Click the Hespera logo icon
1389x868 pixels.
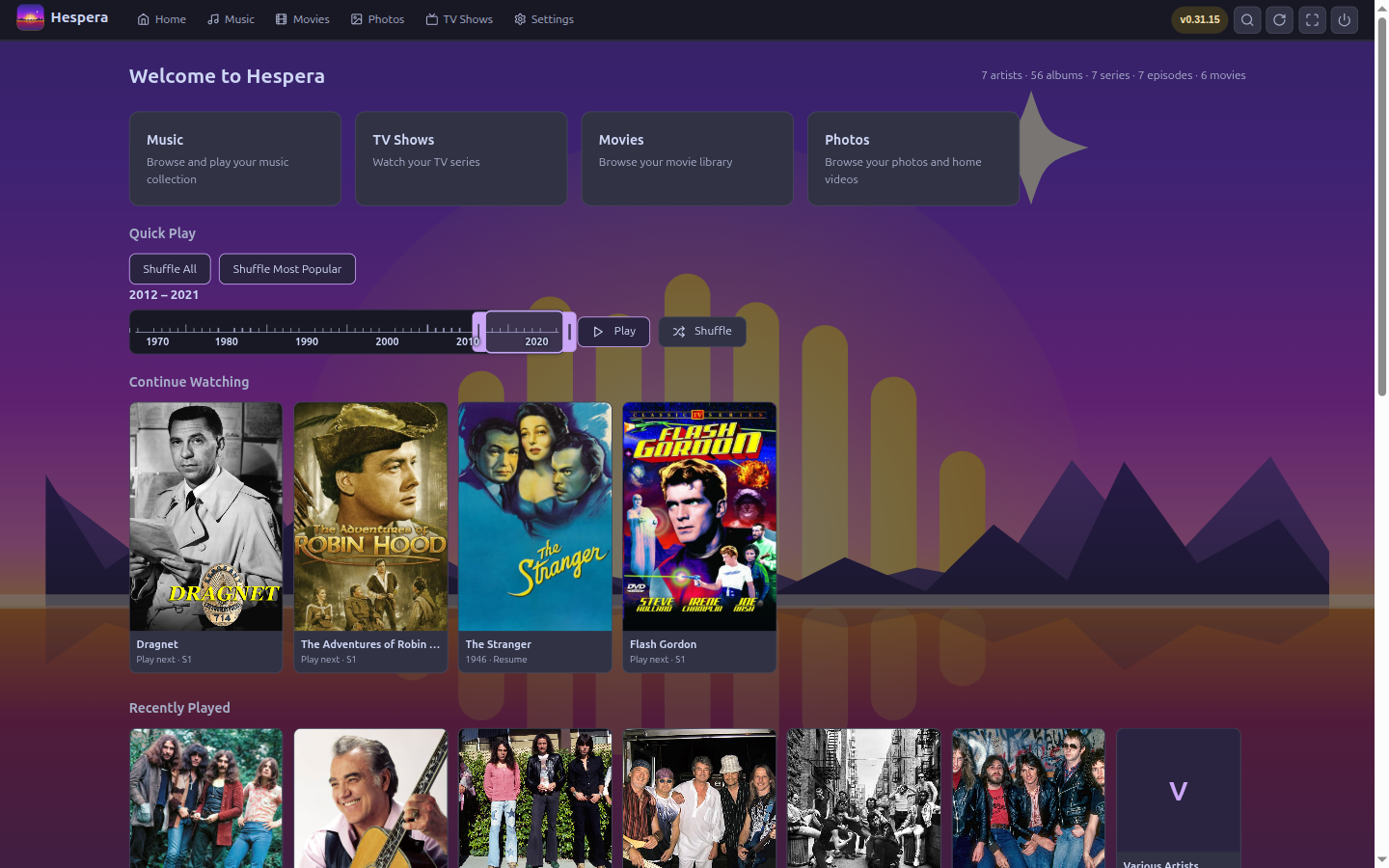pyautogui.click(x=30, y=18)
